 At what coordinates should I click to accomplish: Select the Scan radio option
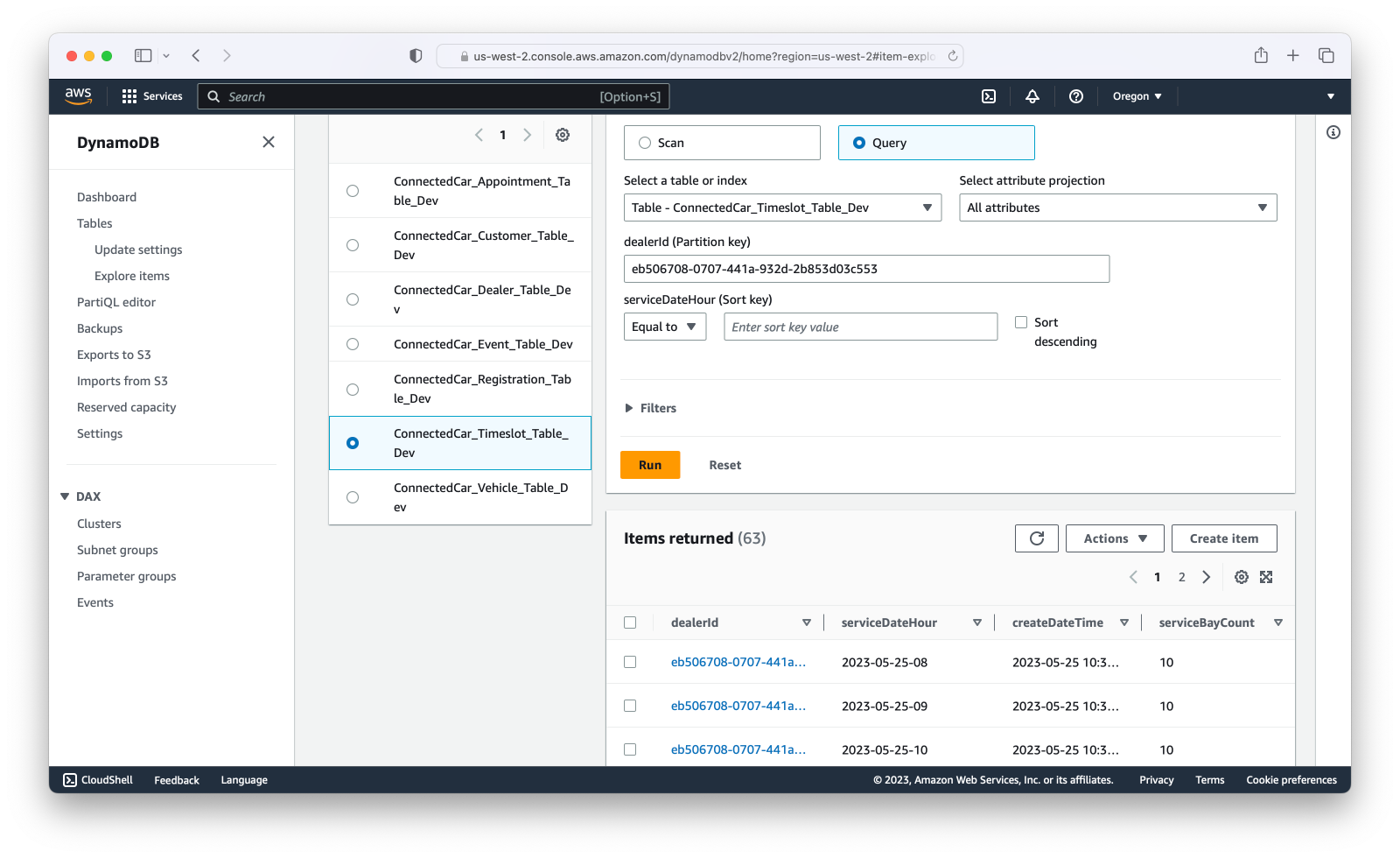645,143
